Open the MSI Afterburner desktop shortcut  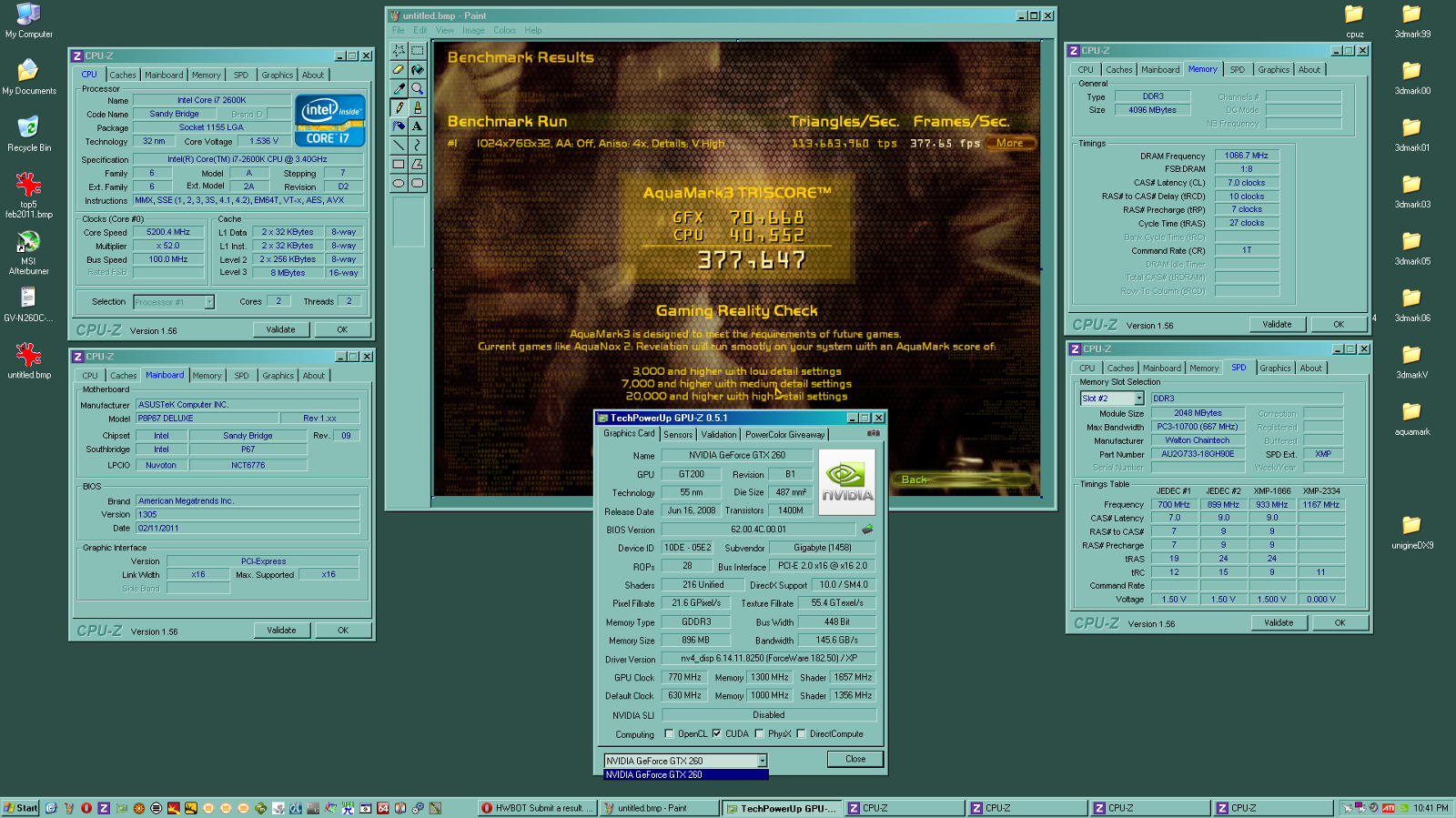tap(29, 252)
